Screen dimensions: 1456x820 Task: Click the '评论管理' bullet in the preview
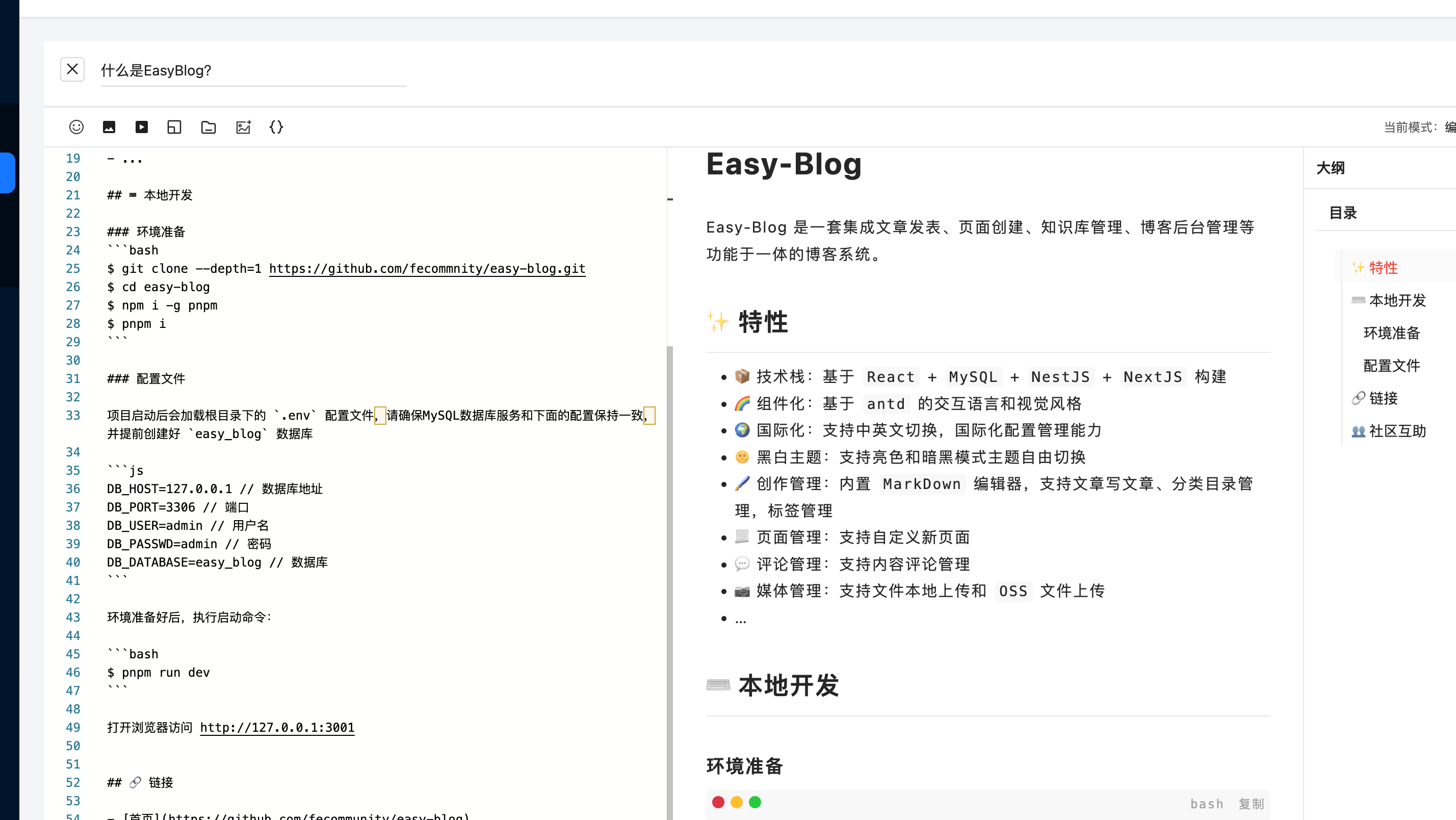[x=852, y=565]
